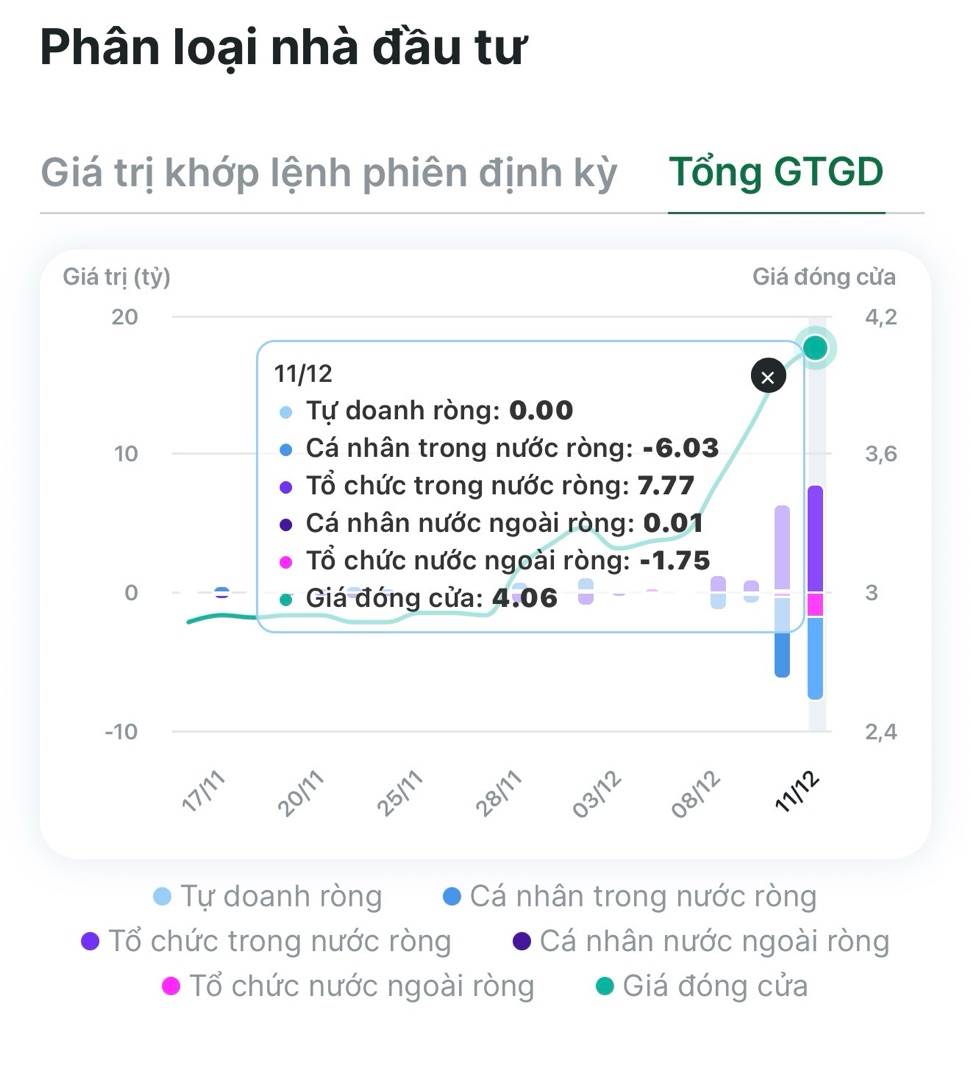Close the 11/12 tooltip popup
971x1080 pixels.
pos(768,377)
